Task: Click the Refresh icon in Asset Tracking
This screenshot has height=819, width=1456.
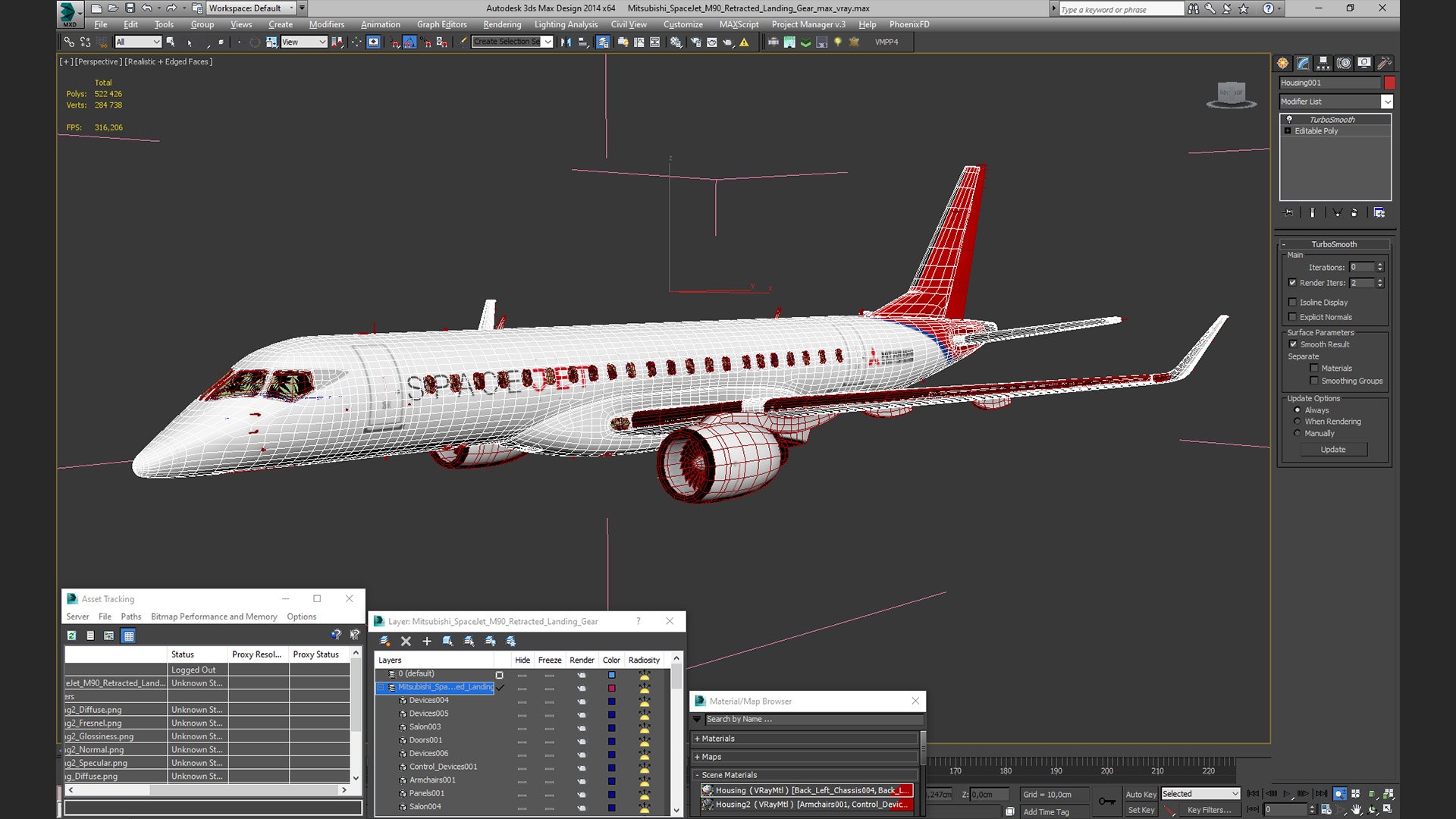Action: point(71,635)
